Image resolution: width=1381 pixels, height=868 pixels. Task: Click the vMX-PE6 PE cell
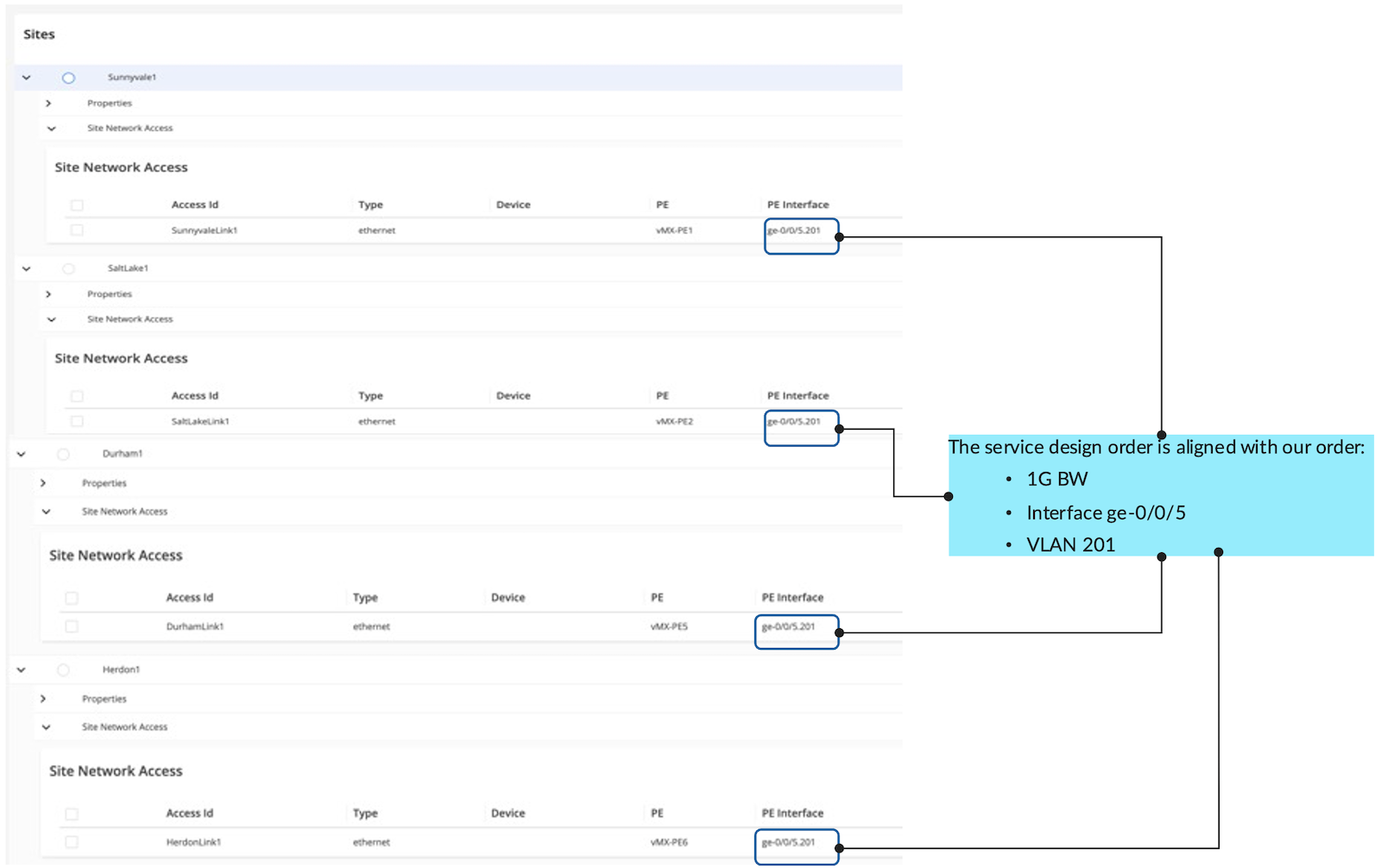[669, 842]
